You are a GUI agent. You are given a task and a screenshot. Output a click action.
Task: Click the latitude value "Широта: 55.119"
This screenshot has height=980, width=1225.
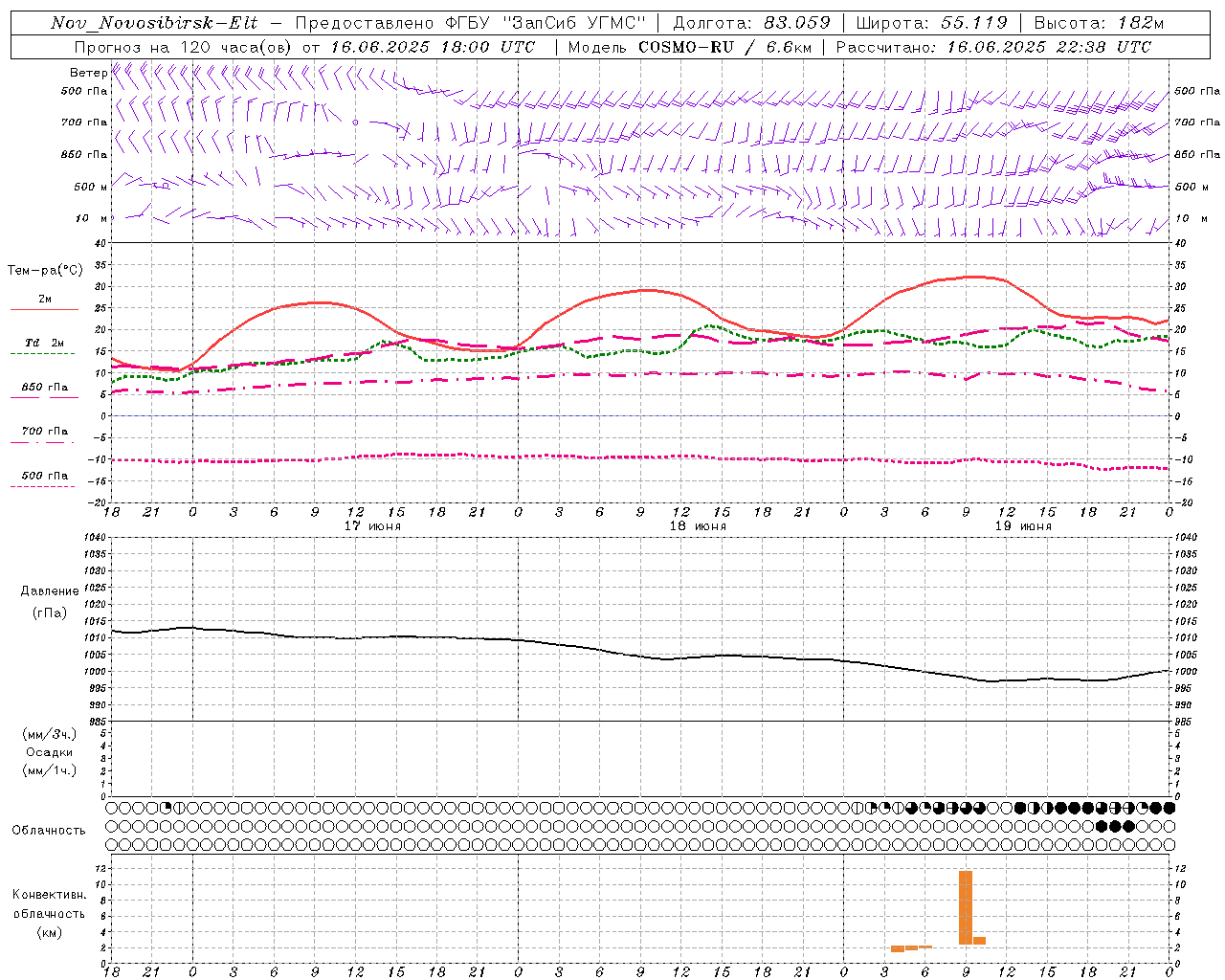tap(932, 23)
